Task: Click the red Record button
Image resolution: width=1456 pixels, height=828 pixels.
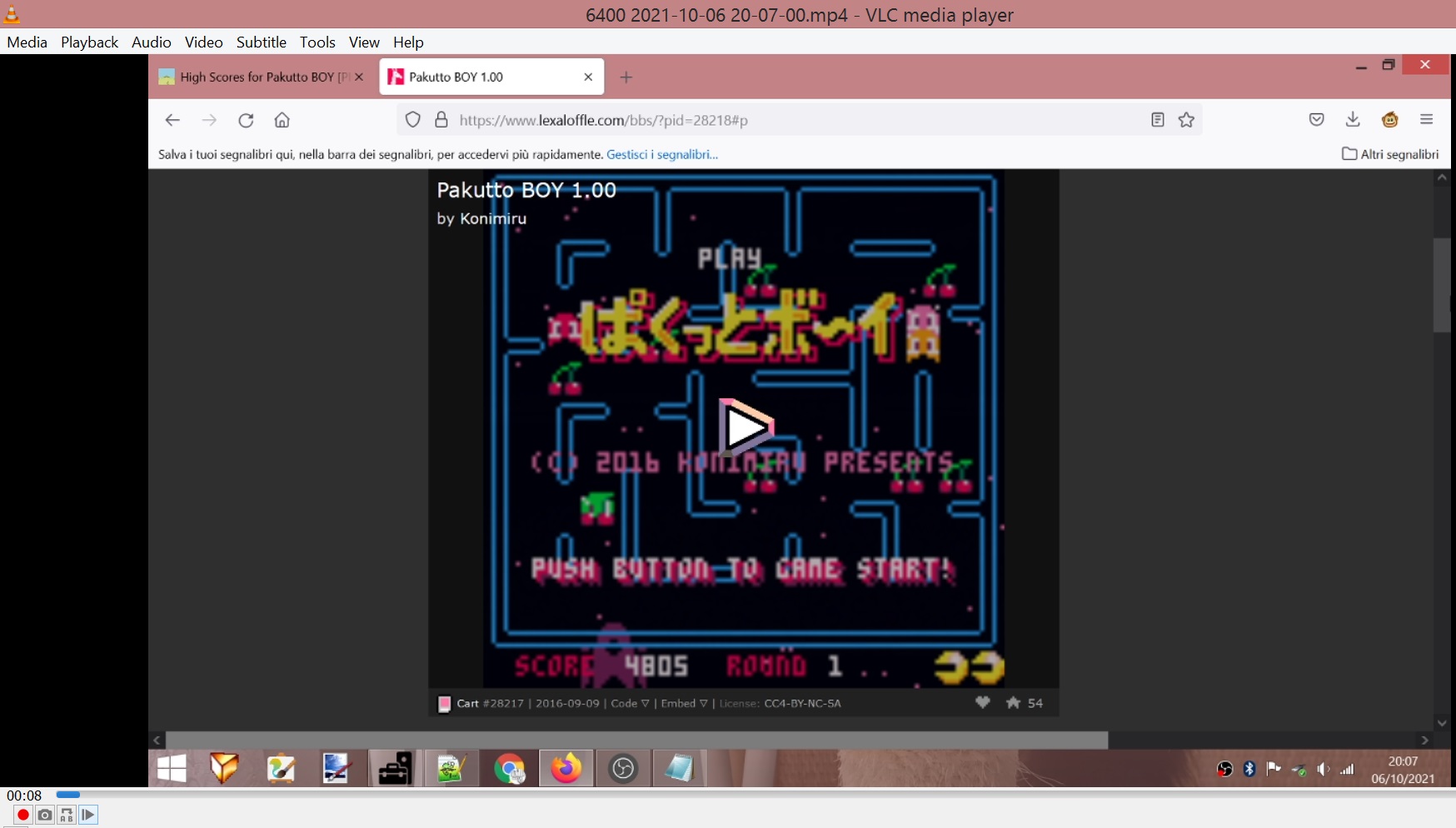Action: click(x=22, y=815)
